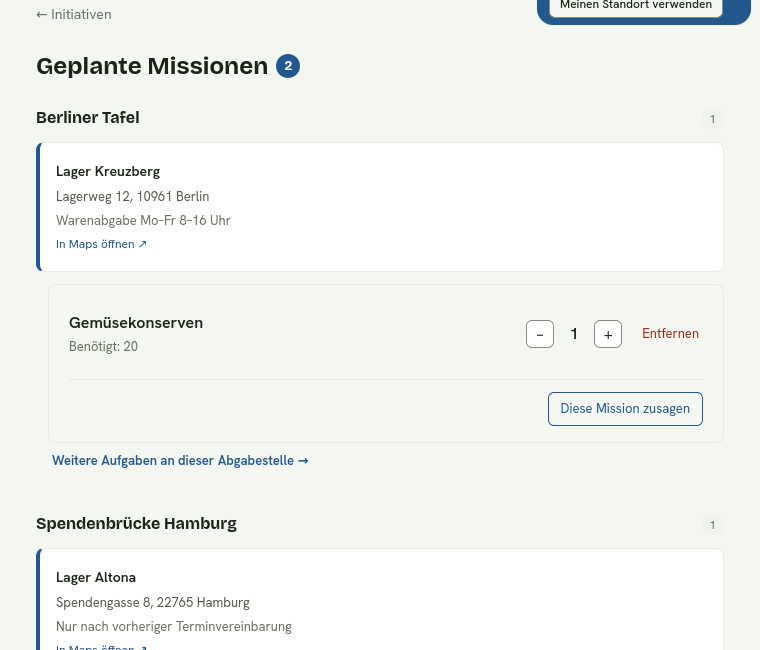
Task: Click the Geplante Missionen heading
Action: (x=152, y=66)
